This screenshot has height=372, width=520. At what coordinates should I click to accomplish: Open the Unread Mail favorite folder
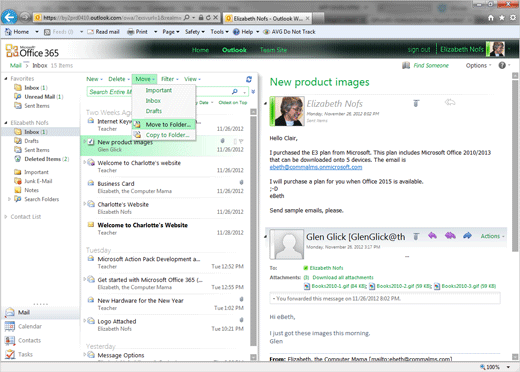(38, 97)
